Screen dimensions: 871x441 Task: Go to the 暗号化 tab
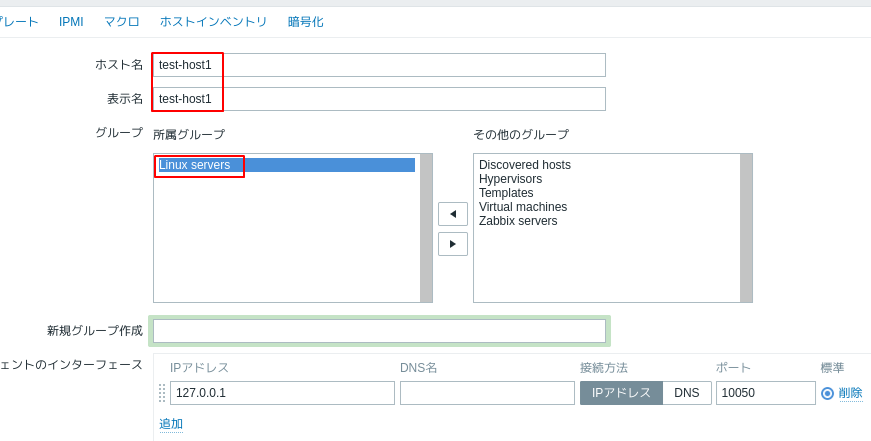[x=306, y=22]
